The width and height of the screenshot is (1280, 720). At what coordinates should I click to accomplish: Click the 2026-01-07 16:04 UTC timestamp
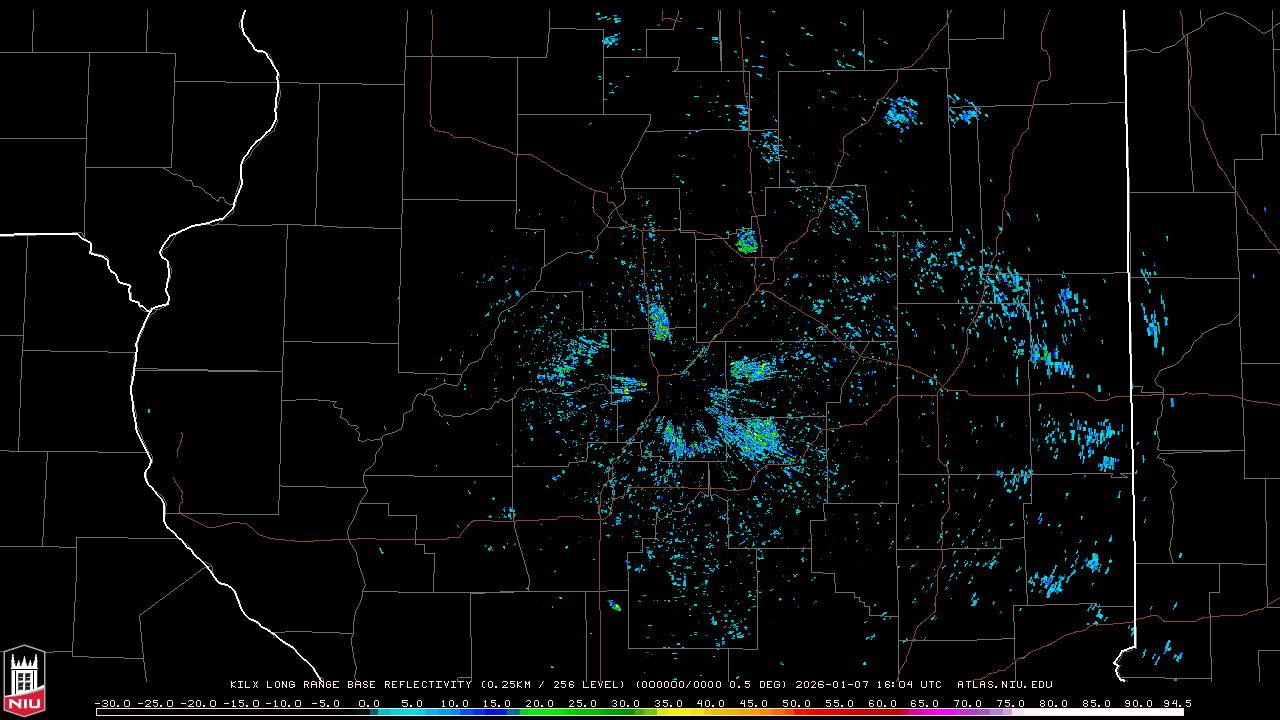pos(868,685)
